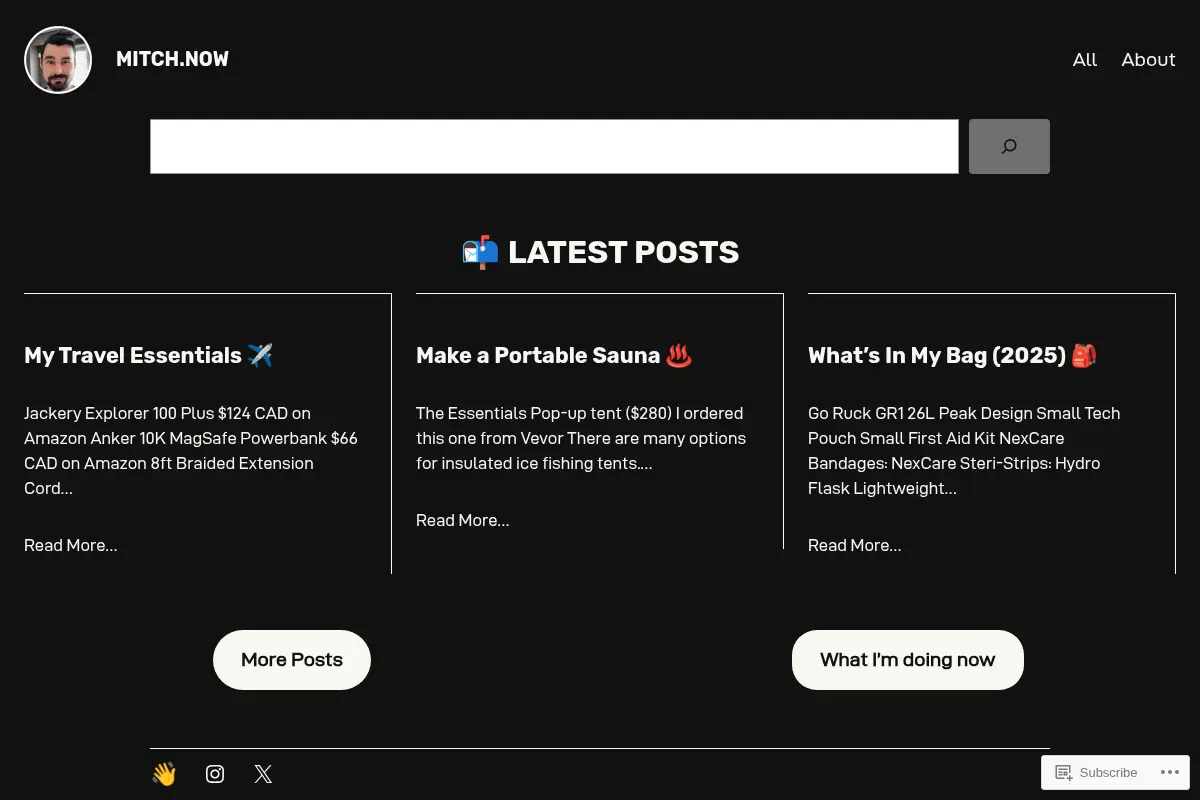Screen dimensions: 1200x800
Task: Open the Instagram profile icon
Action: (215, 774)
